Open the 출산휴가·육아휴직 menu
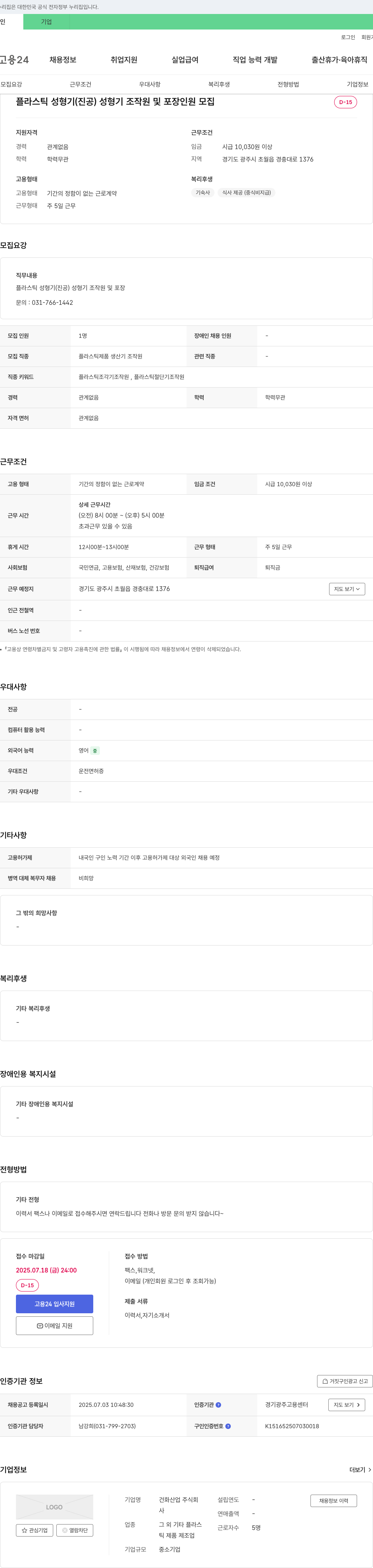 [x=340, y=60]
